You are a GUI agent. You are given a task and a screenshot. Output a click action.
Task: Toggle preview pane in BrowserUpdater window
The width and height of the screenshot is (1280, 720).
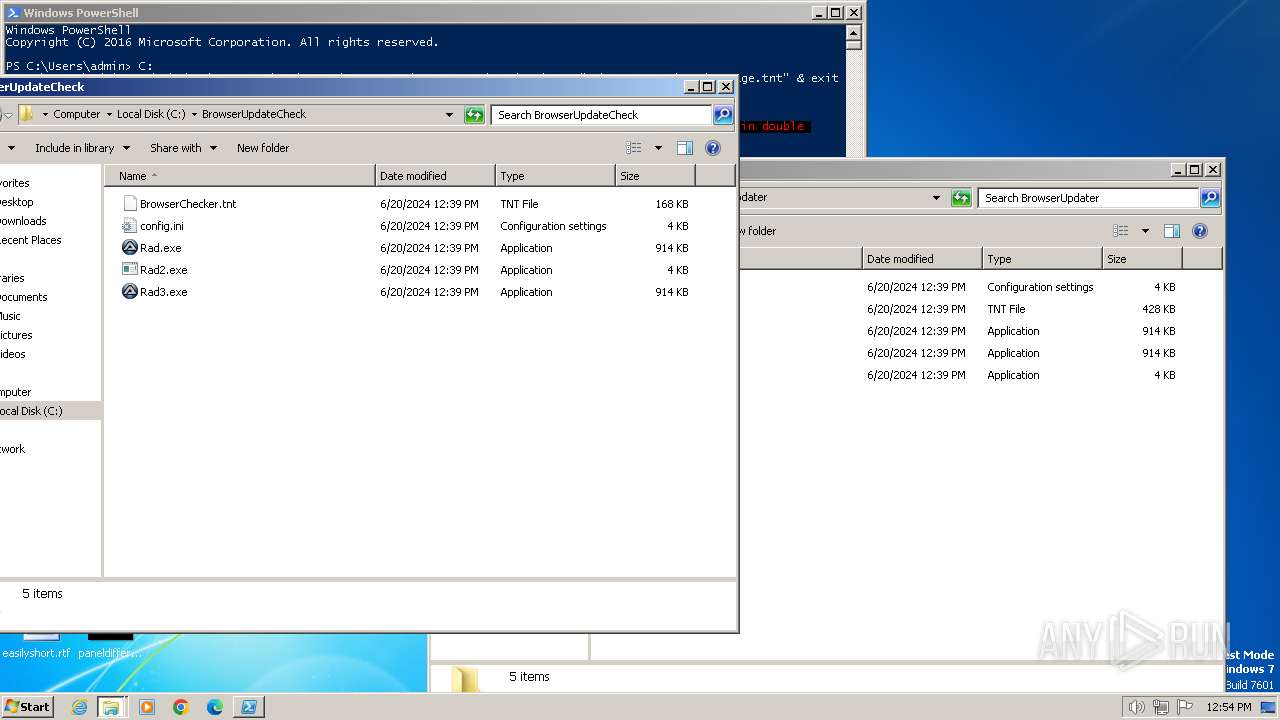tap(1172, 231)
